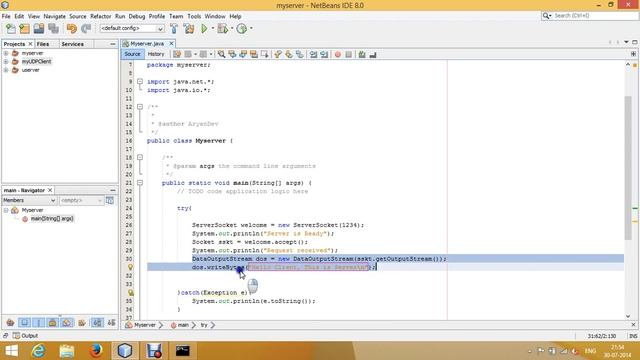Click the Build Project hammer icon
640x360 pixels.
[x=174, y=29]
